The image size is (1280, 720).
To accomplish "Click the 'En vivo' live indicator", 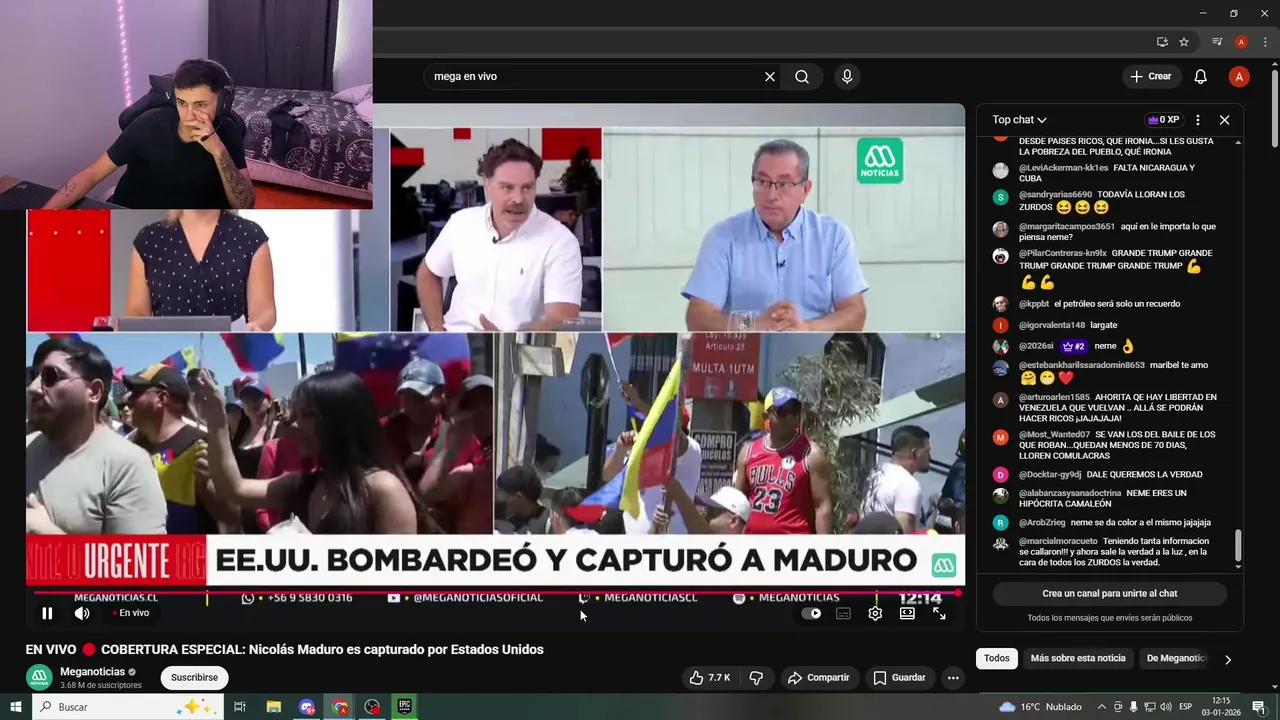I will 129,613.
